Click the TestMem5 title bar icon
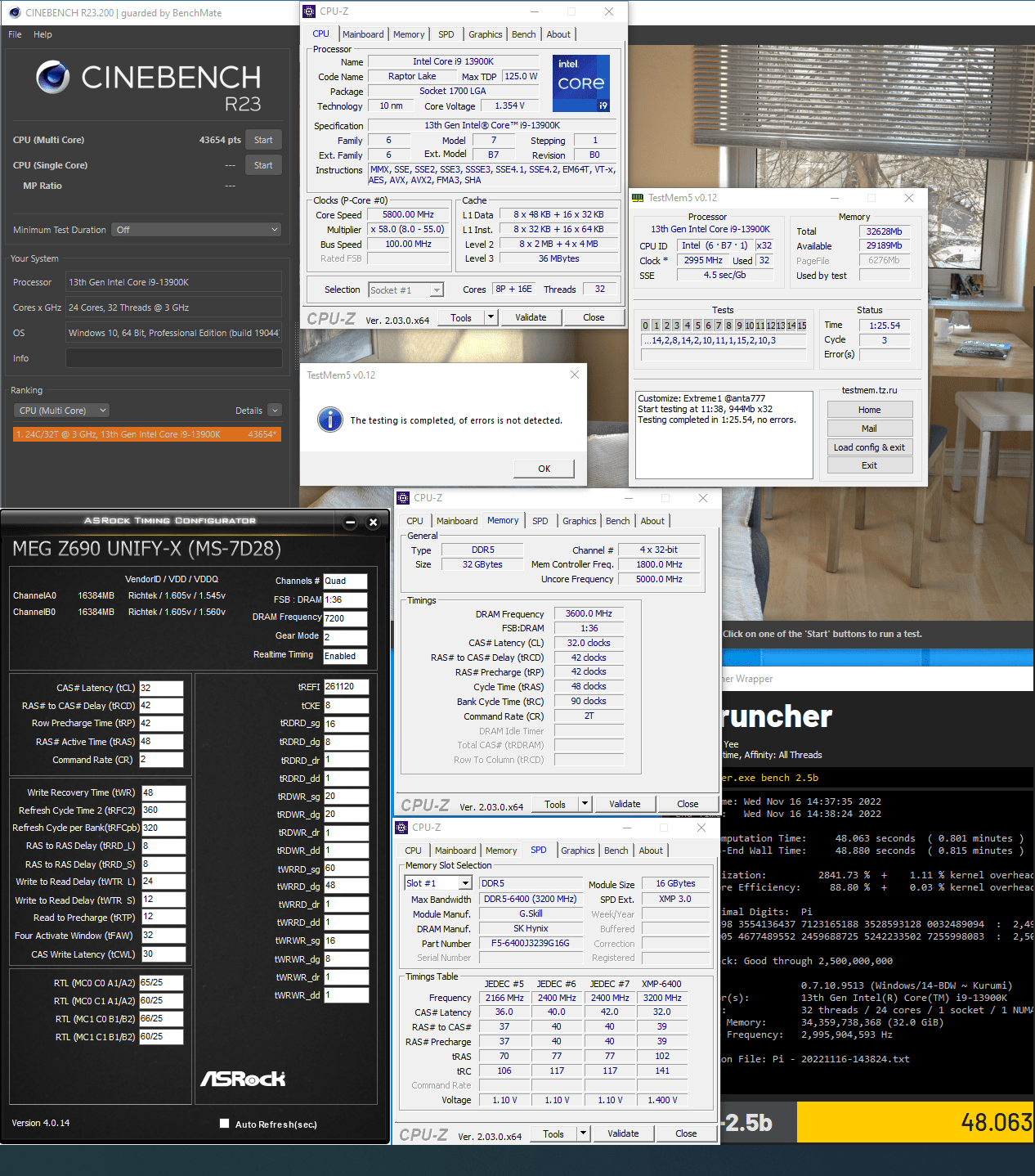Image resolution: width=1035 pixels, height=1176 pixels. click(638, 198)
